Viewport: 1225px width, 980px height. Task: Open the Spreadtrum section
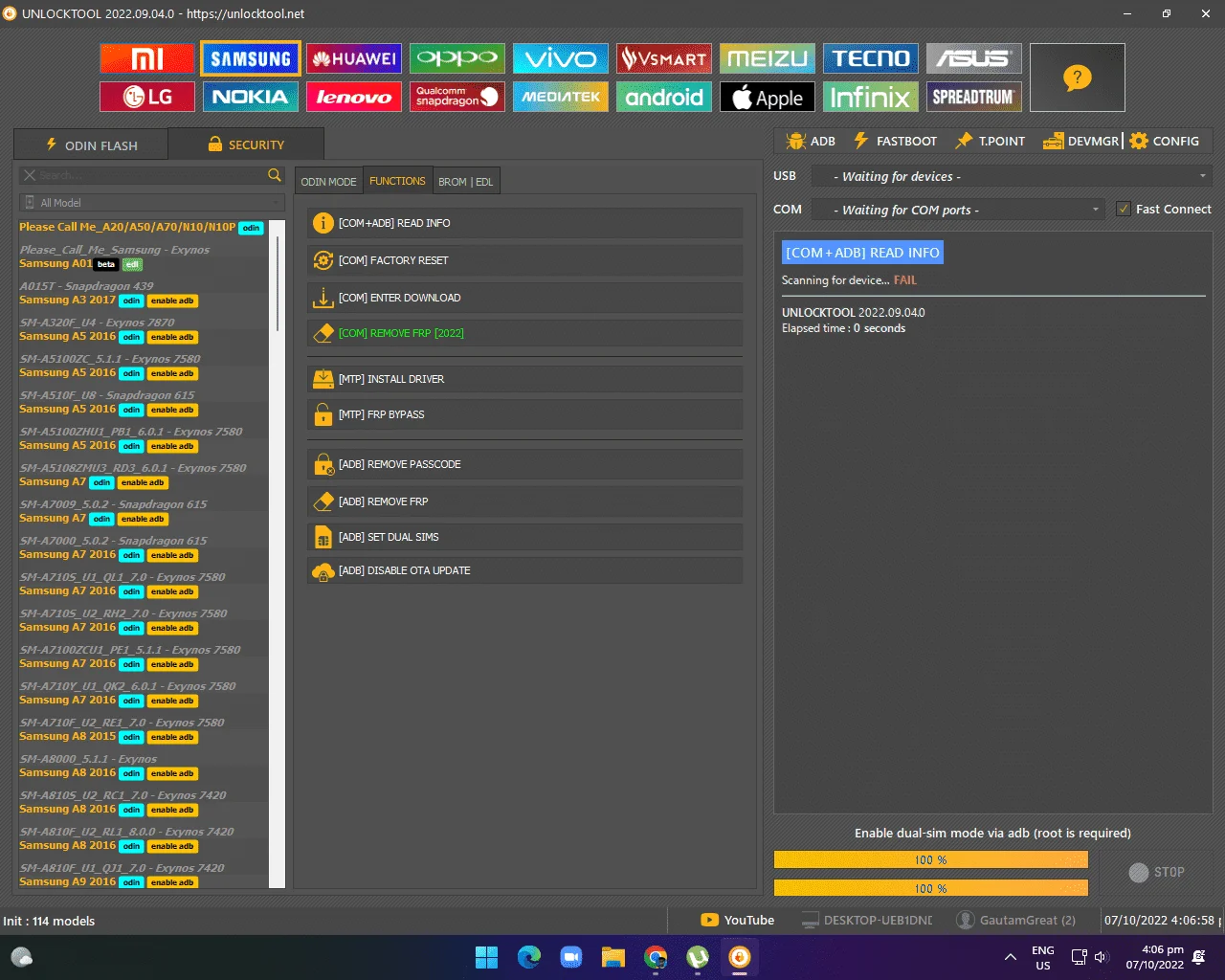tap(974, 97)
